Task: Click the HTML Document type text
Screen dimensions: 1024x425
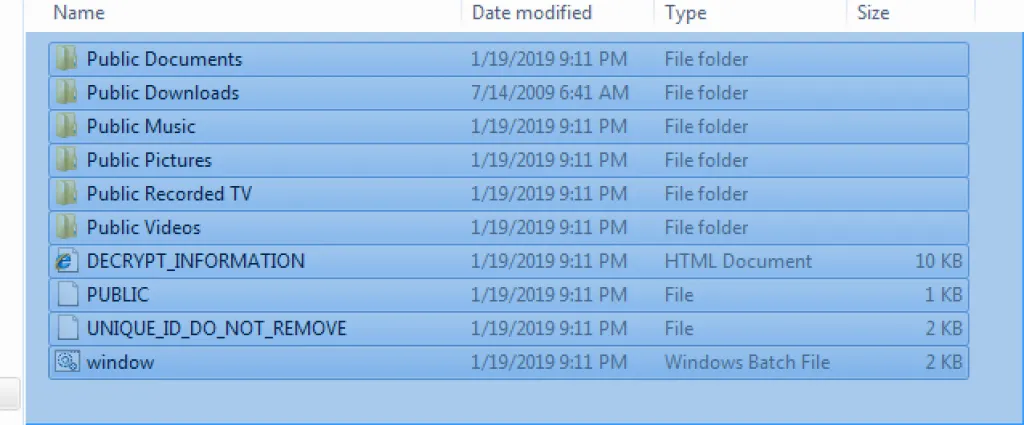Action: pos(738,262)
